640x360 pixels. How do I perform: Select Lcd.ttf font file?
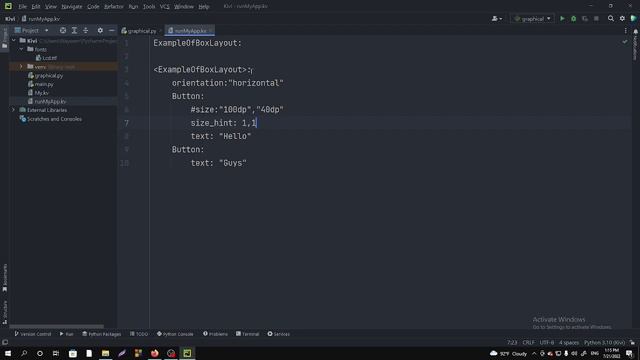click(x=49, y=58)
